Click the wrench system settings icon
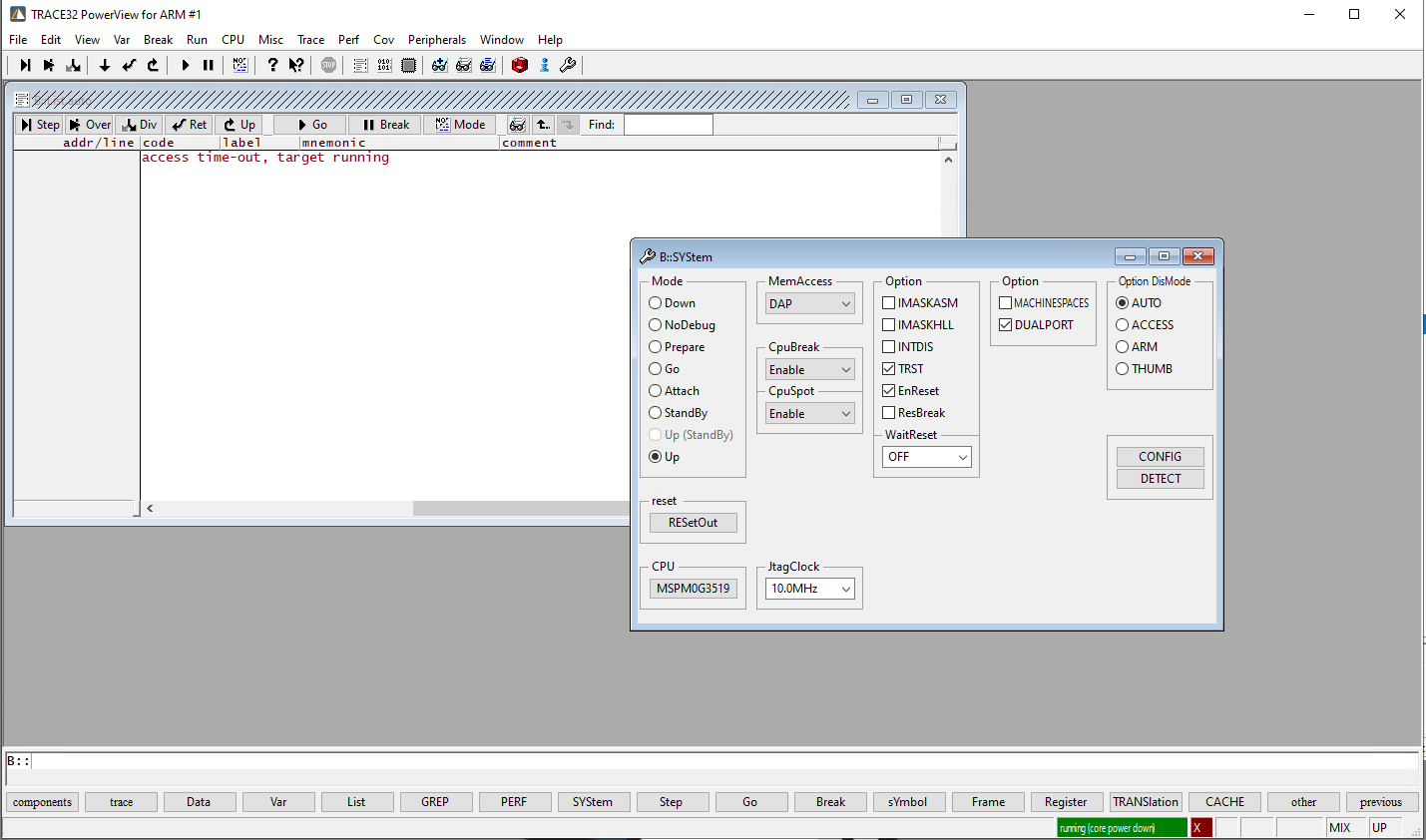1426x840 pixels. tap(568, 65)
